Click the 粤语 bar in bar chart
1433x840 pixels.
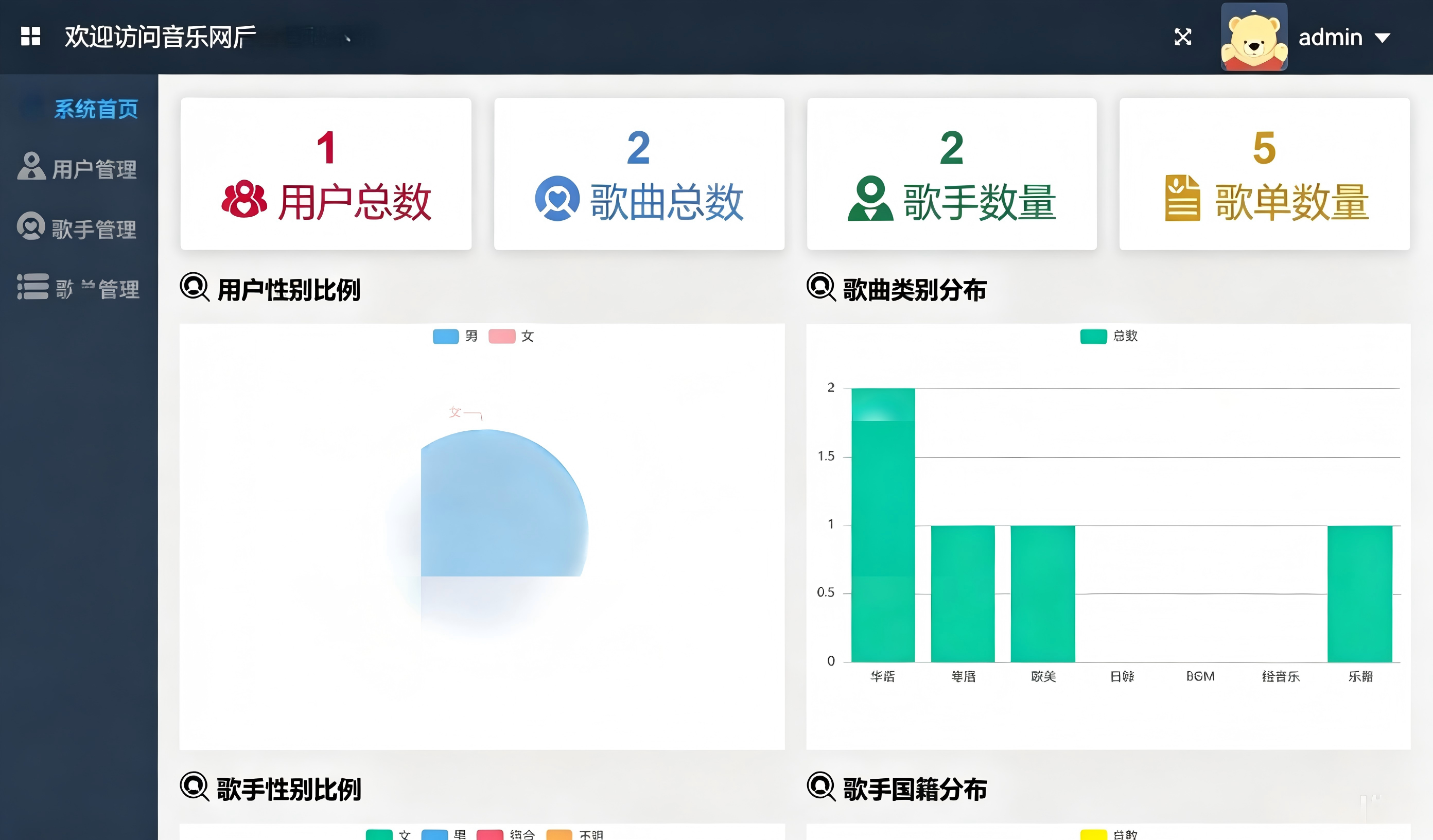point(963,594)
